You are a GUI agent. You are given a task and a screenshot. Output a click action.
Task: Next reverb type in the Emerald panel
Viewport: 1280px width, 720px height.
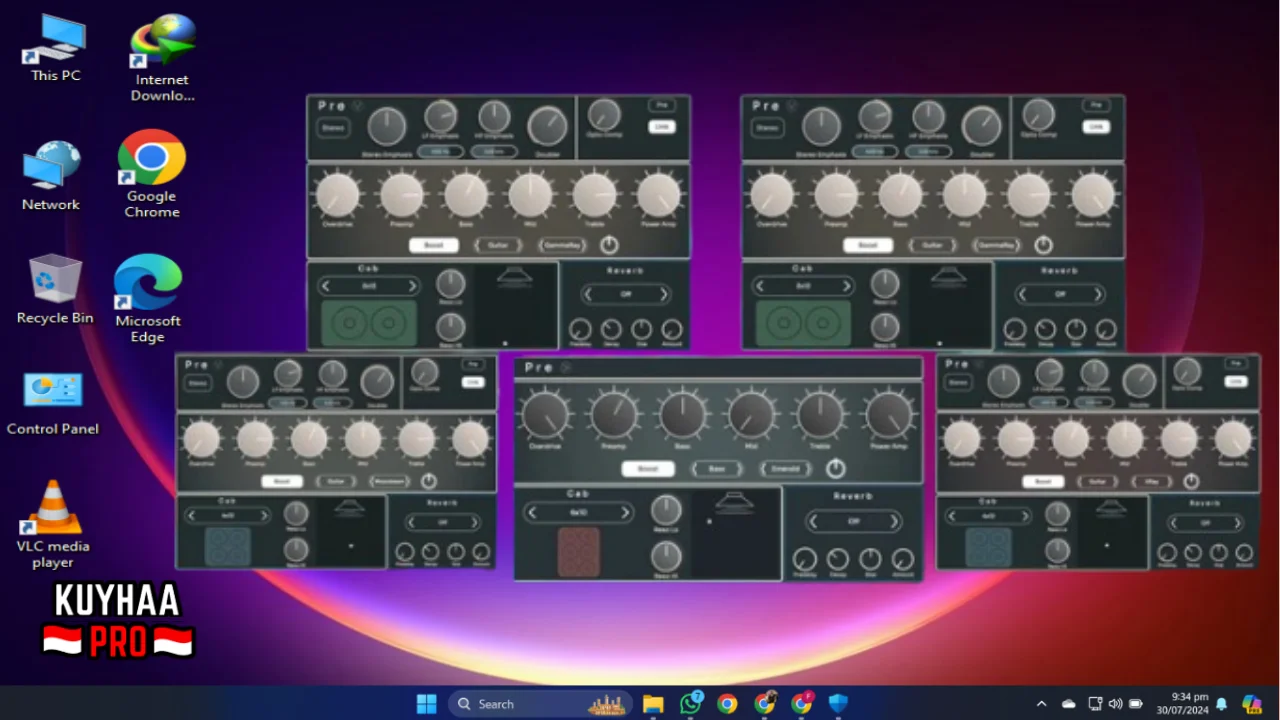893,521
